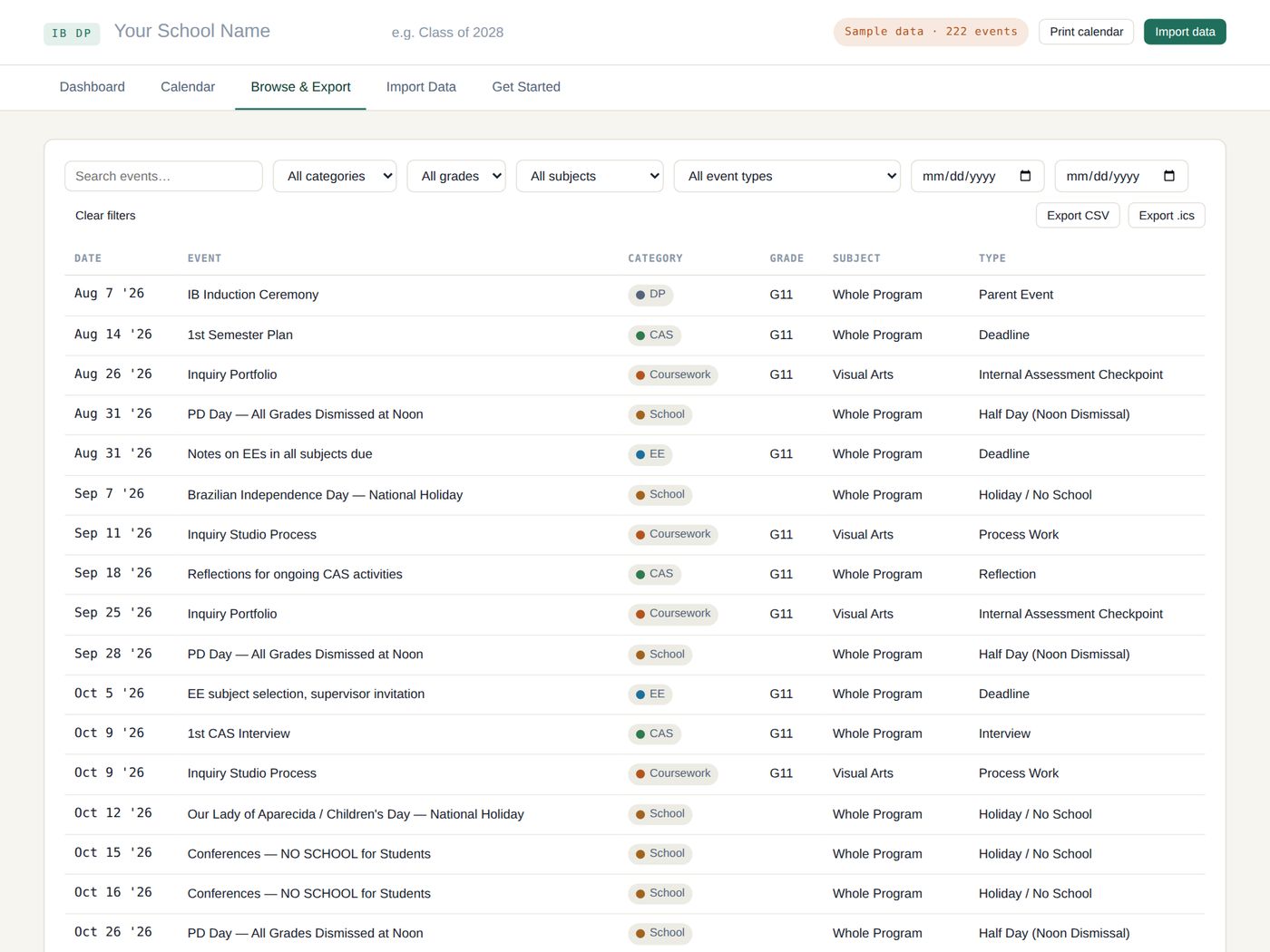
Task: Click the School badge on Brazilian Independence Day row
Action: tap(659, 494)
